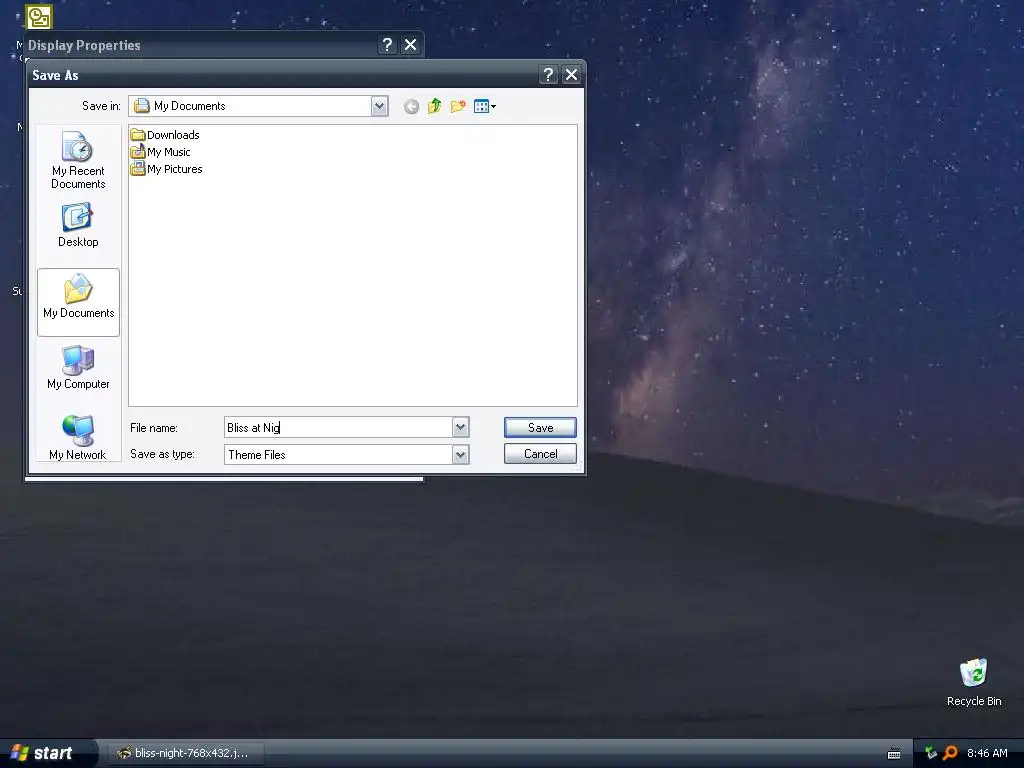Select Desktop in the places bar
Viewport: 1024px width, 768px height.
[x=78, y=225]
